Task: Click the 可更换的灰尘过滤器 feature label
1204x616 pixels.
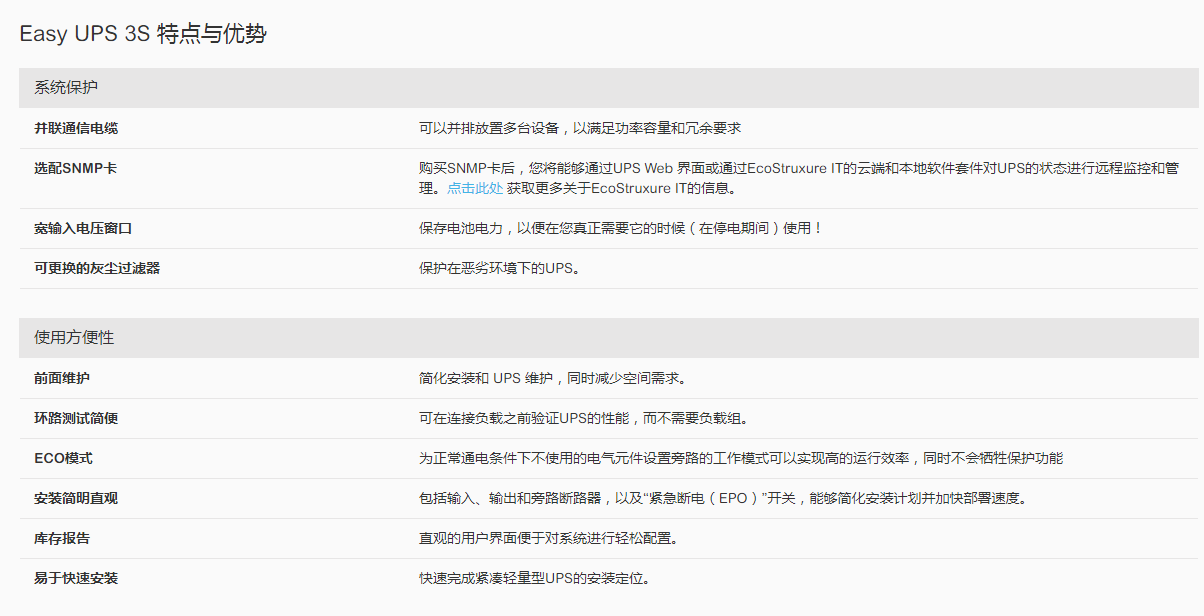Action: point(97,268)
